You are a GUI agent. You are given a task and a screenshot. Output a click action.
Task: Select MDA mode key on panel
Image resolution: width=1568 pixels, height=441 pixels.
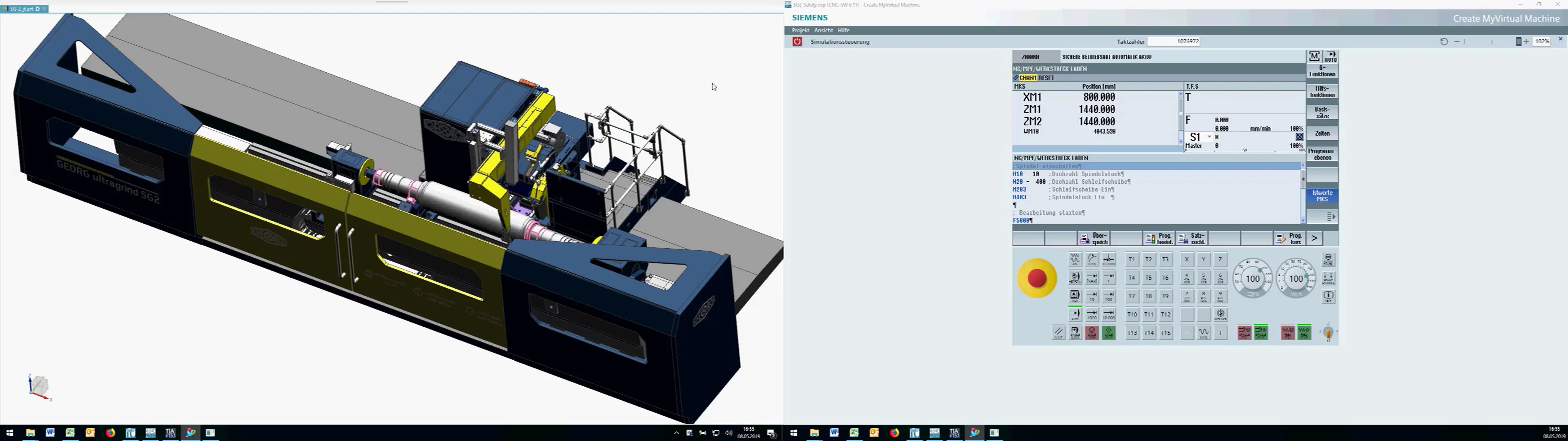(x=1075, y=296)
